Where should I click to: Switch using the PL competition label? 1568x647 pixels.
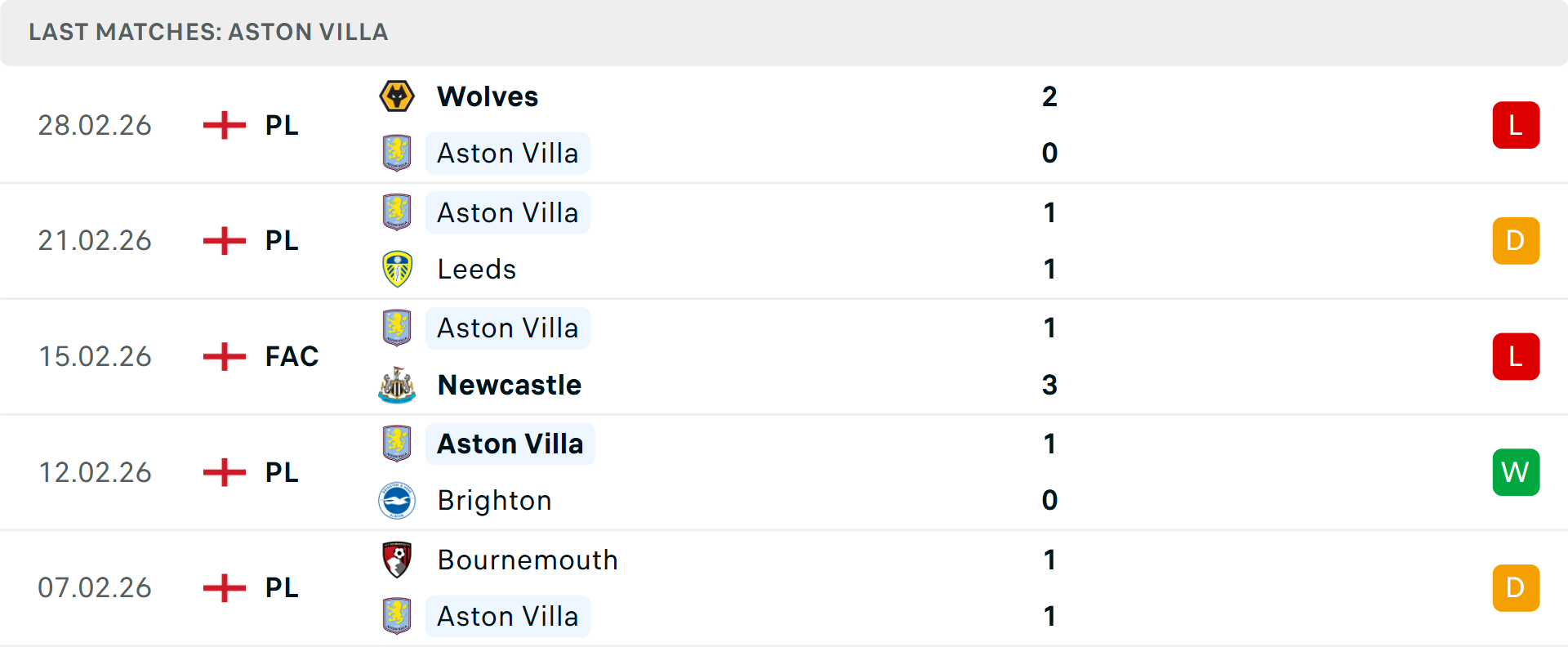point(281,125)
